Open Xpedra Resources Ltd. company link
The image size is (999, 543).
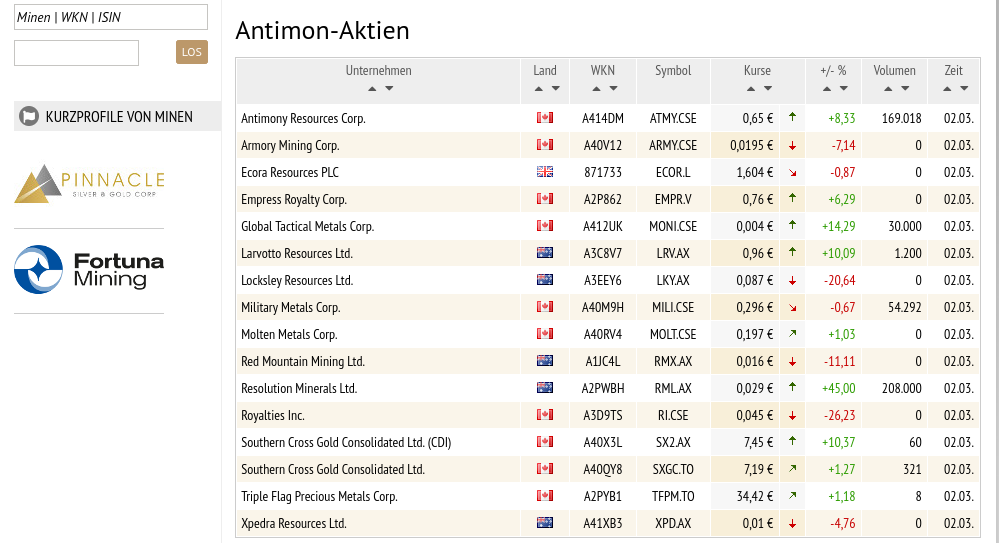click(293, 523)
